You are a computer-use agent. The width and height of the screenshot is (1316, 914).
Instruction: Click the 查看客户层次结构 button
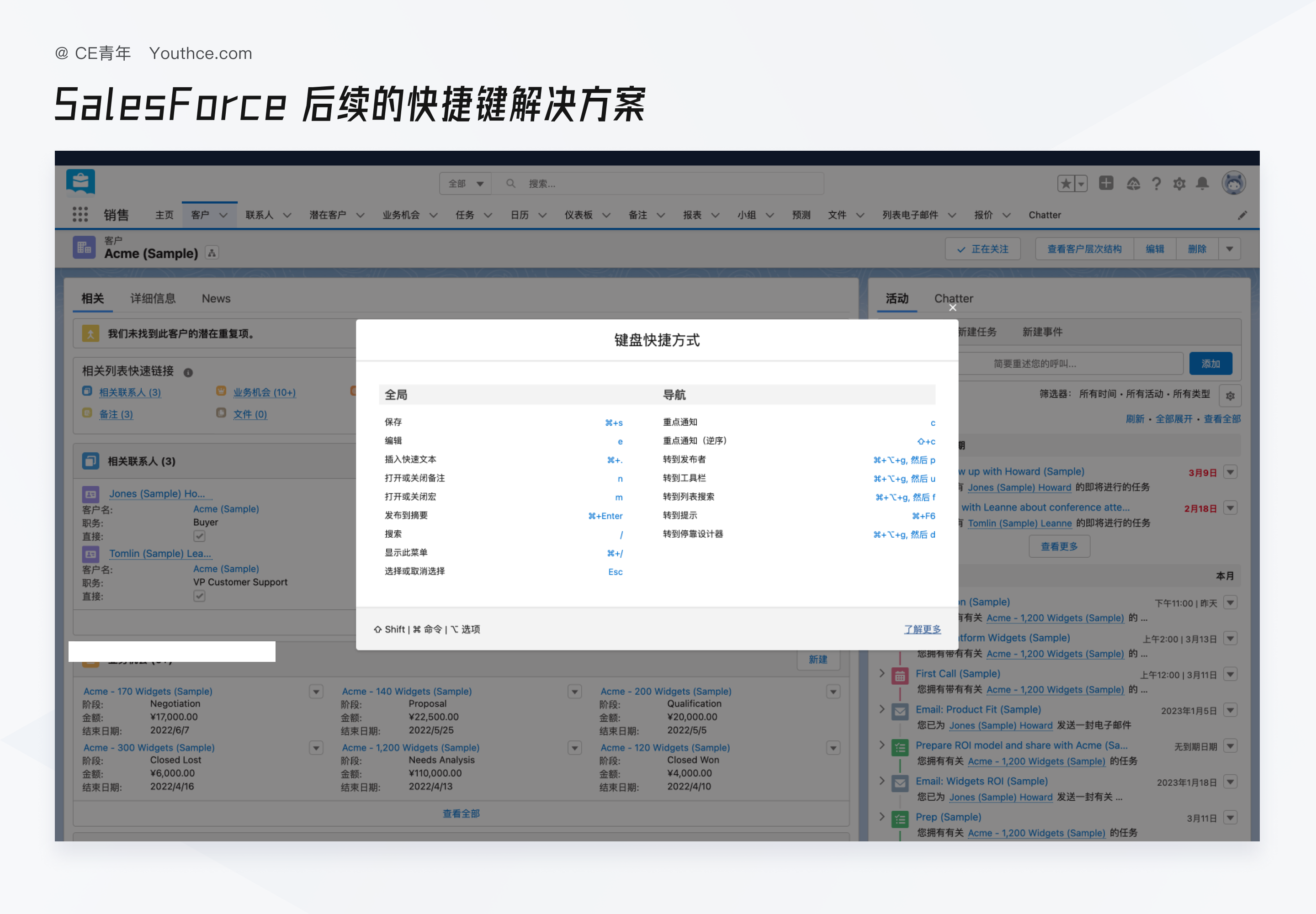tap(1084, 249)
